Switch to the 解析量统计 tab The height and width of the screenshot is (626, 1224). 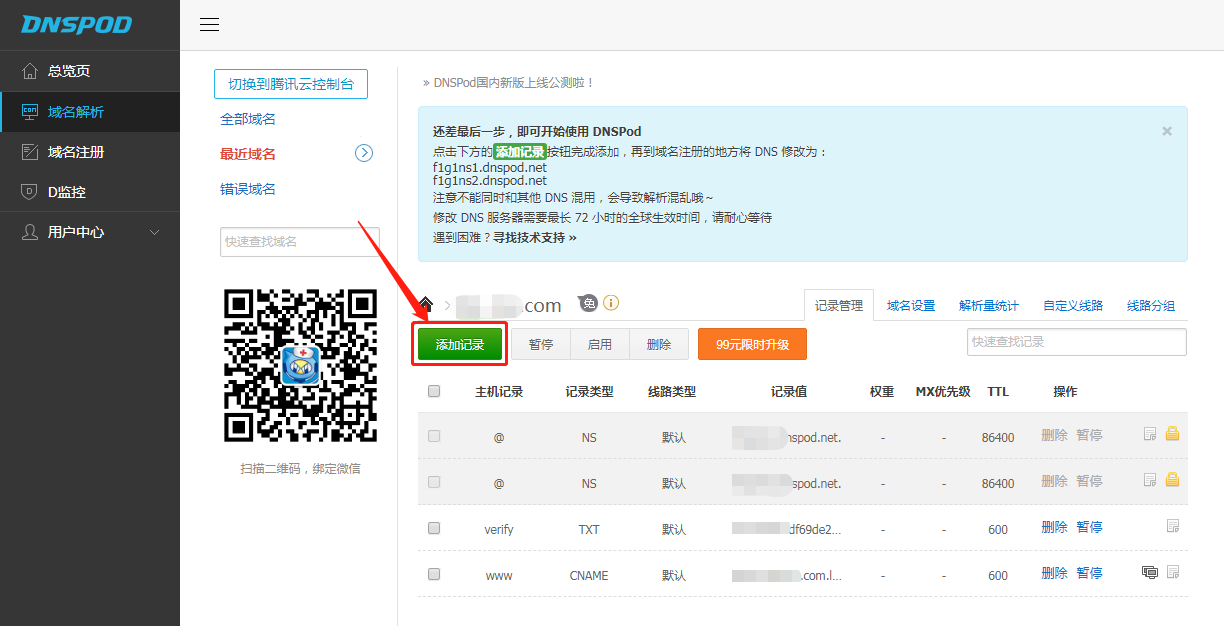(x=988, y=306)
